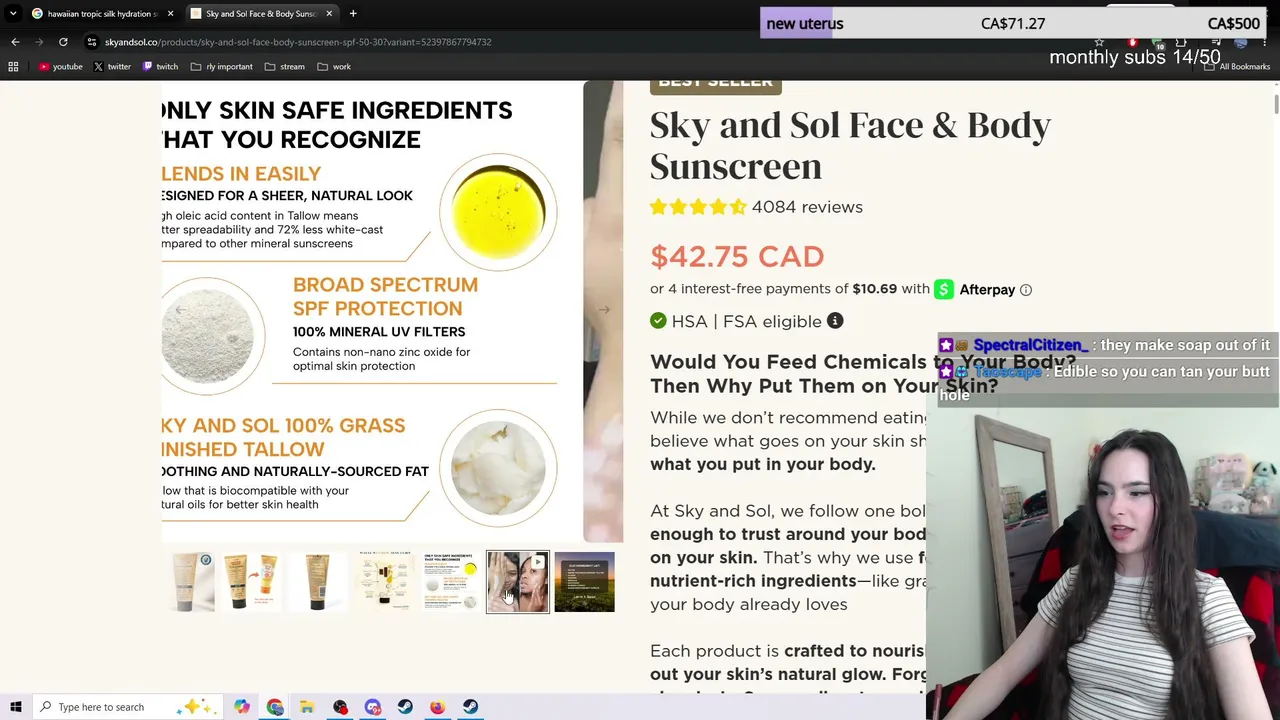Close the Sky and Sol Face & Body tab
This screenshot has height=720, width=1280.
(x=329, y=14)
